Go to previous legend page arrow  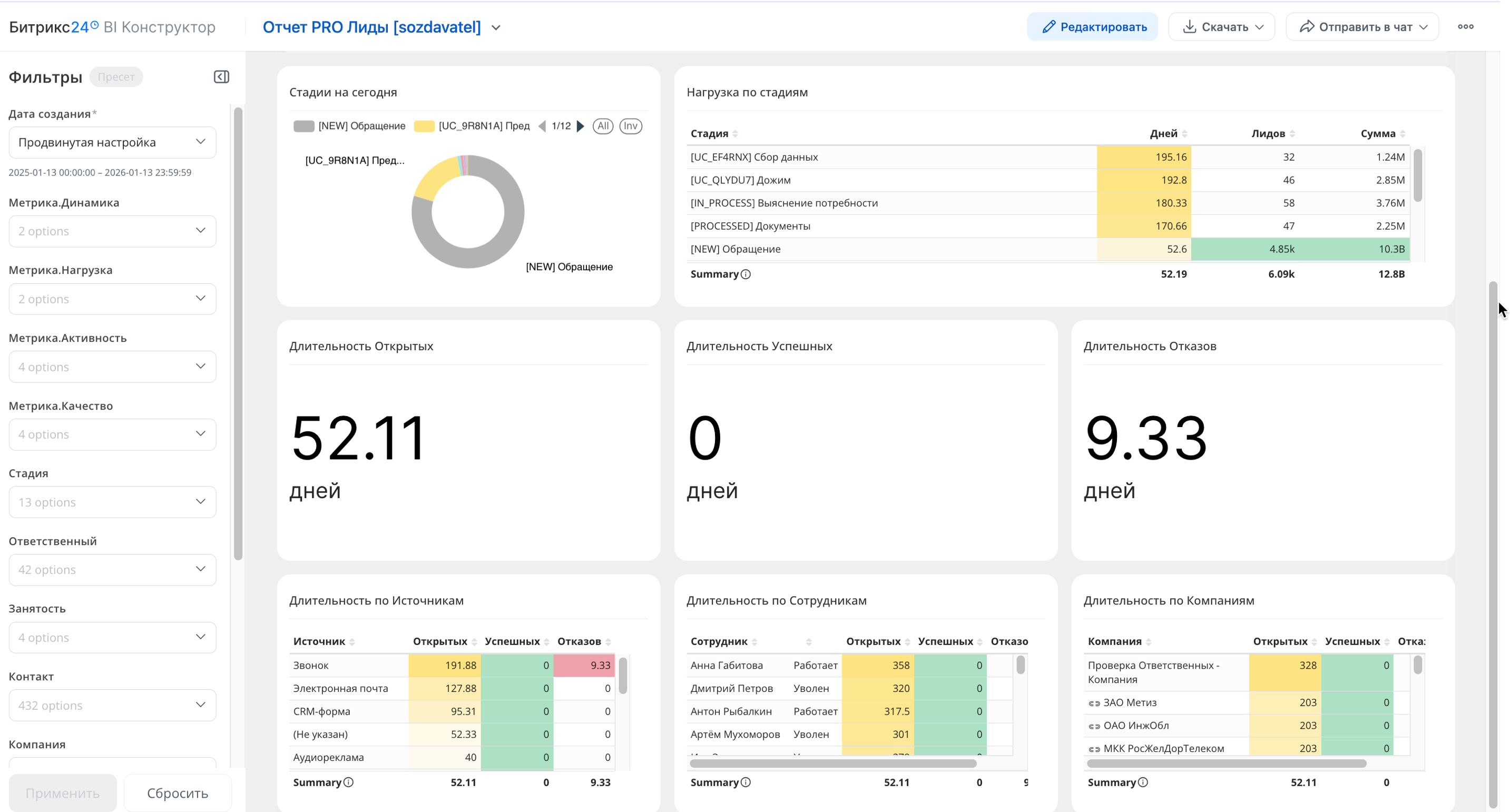[542, 126]
